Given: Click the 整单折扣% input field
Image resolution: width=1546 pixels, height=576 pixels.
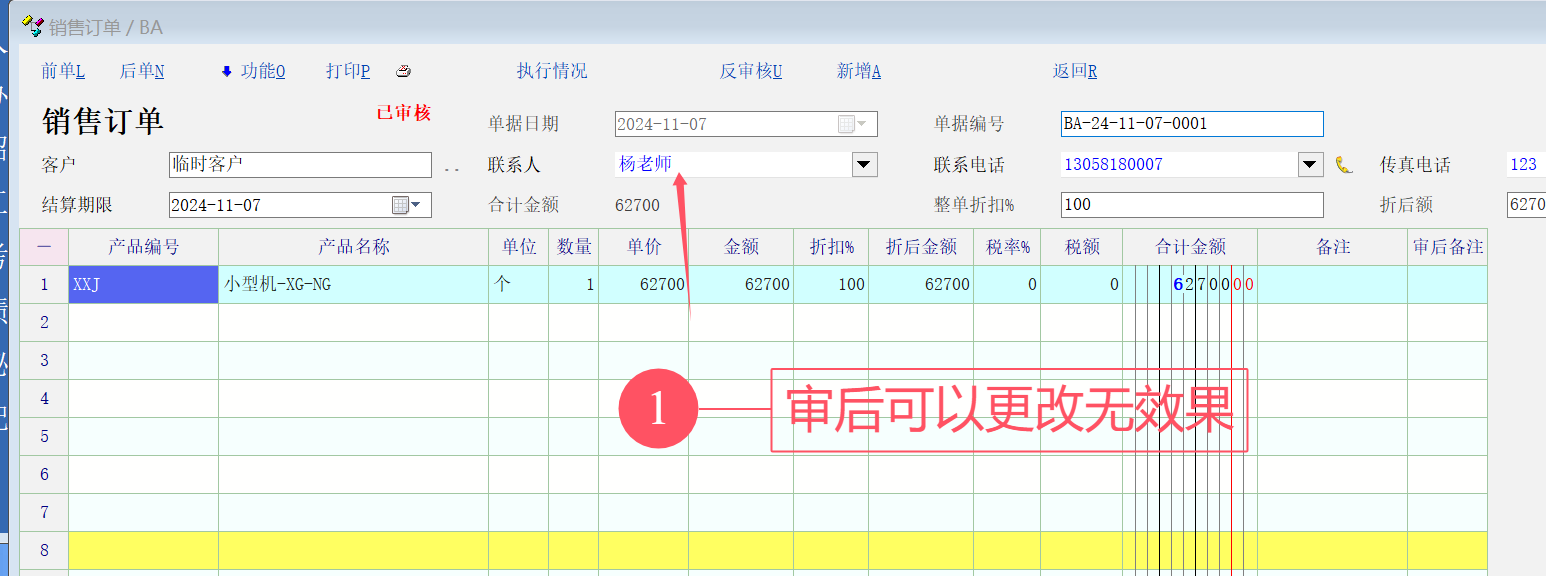Looking at the screenshot, I should tap(1191, 205).
